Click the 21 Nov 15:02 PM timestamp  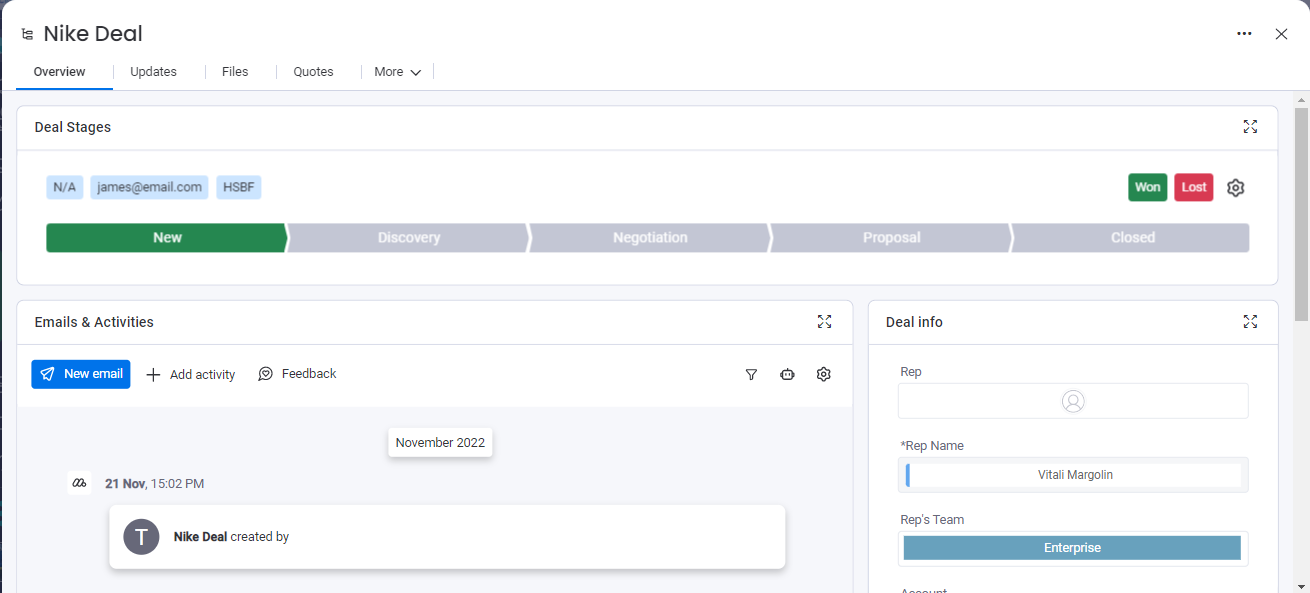tap(154, 484)
